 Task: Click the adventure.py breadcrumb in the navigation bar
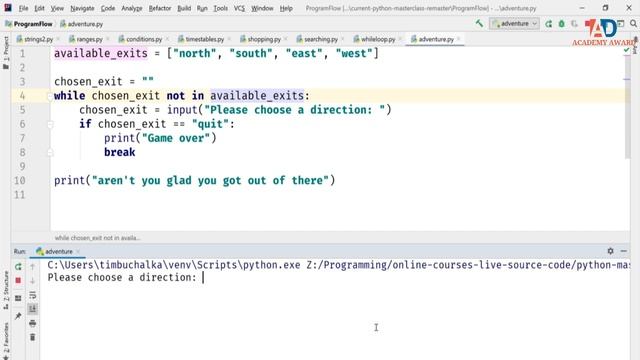tap(82, 24)
